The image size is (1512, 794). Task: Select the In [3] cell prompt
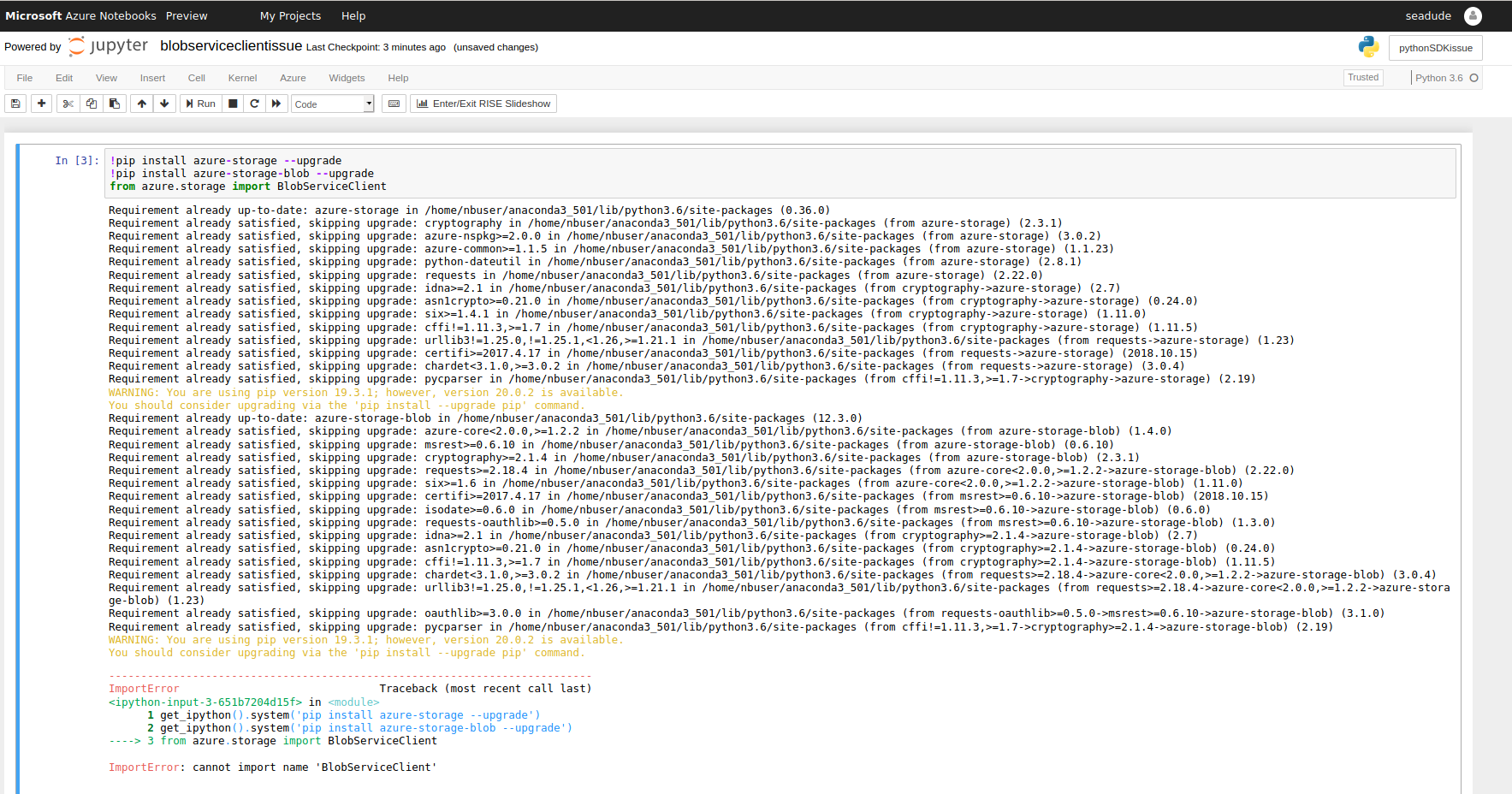tap(77, 161)
